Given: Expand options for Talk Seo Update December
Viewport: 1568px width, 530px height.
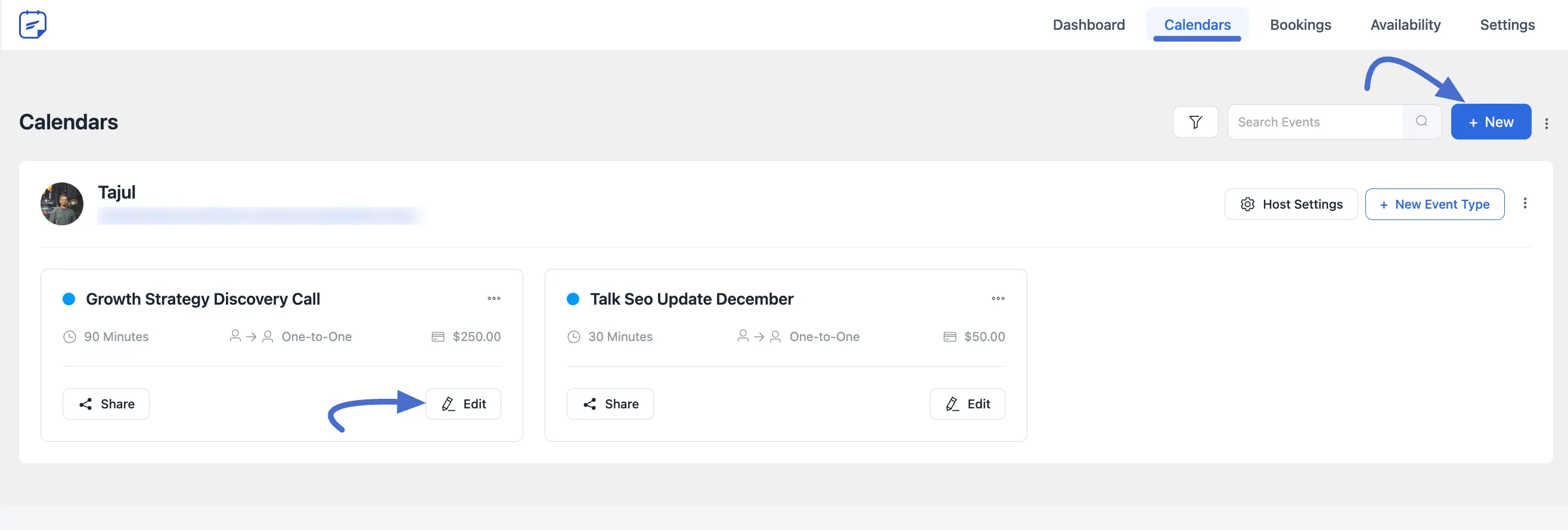Looking at the screenshot, I should coord(998,299).
